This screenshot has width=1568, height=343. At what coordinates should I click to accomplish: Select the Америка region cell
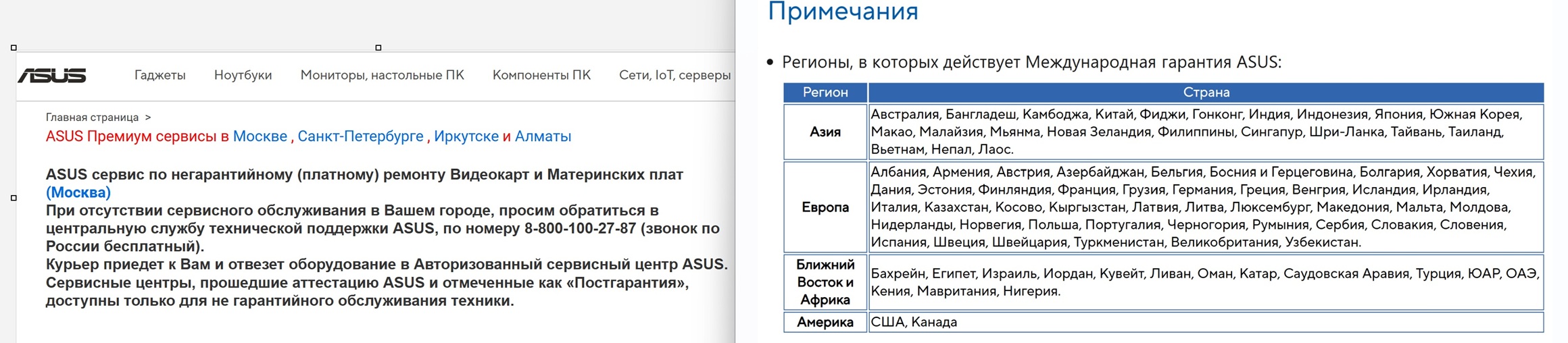click(x=825, y=322)
